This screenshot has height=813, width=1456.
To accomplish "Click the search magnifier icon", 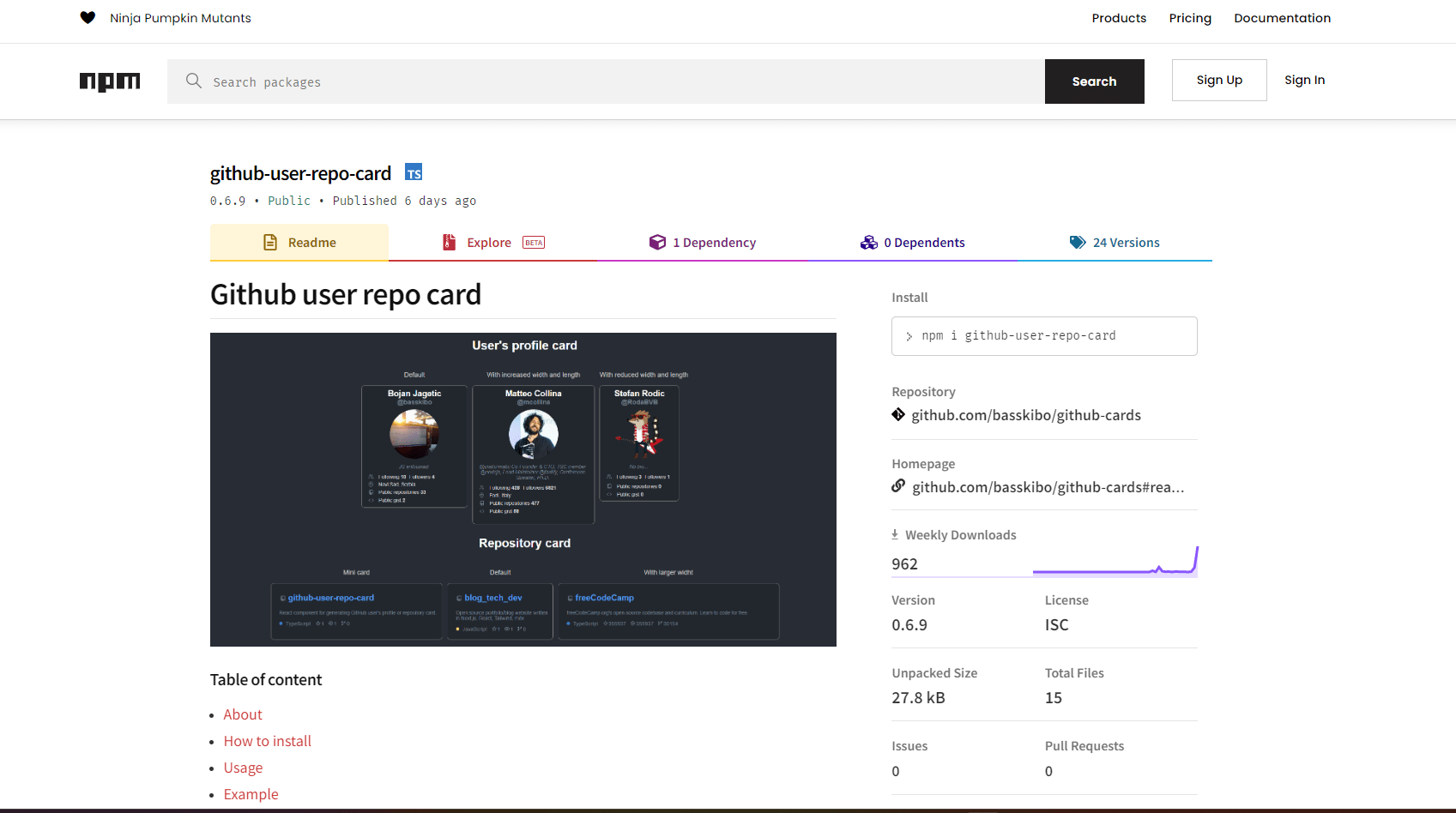I will (194, 81).
